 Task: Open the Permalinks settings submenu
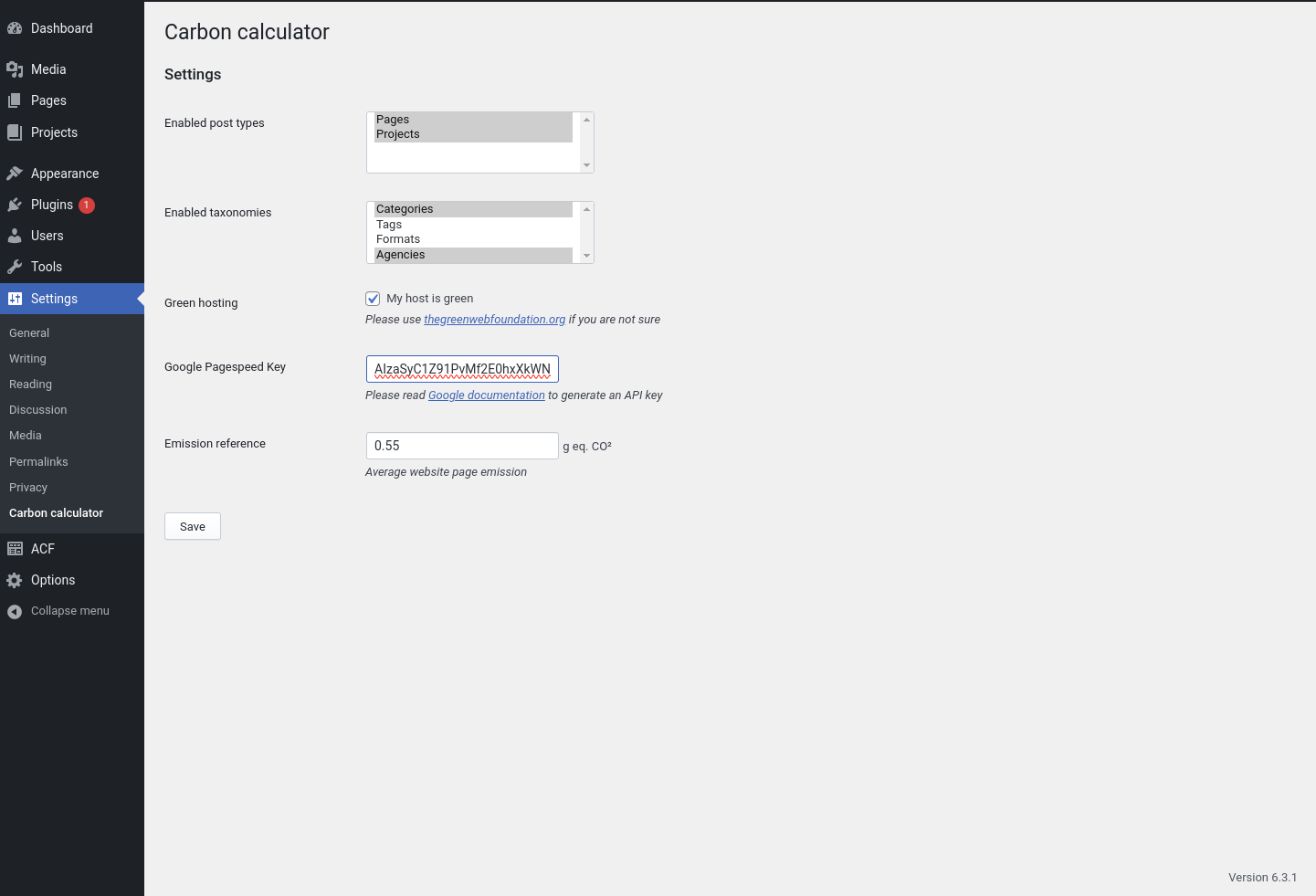[38, 462]
